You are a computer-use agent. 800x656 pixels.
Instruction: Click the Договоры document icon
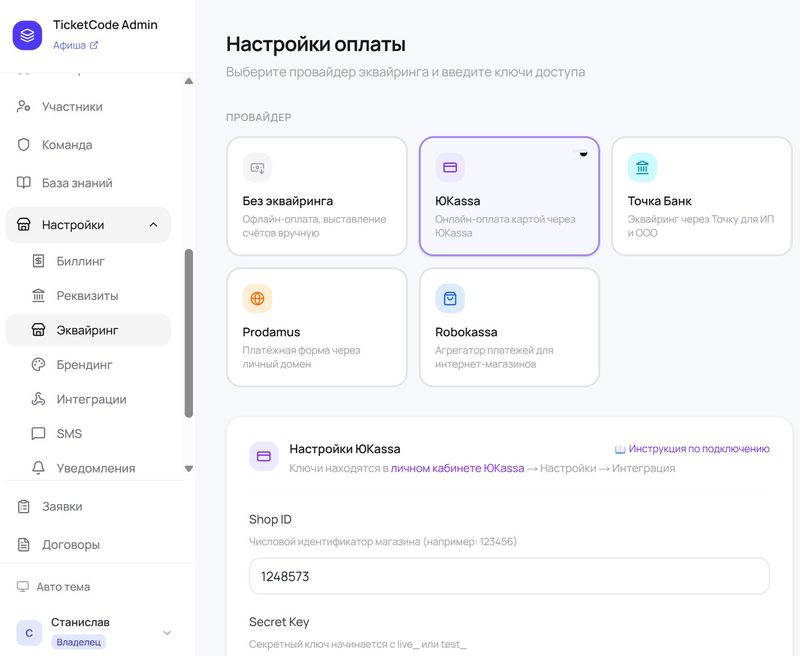[x=23, y=545]
